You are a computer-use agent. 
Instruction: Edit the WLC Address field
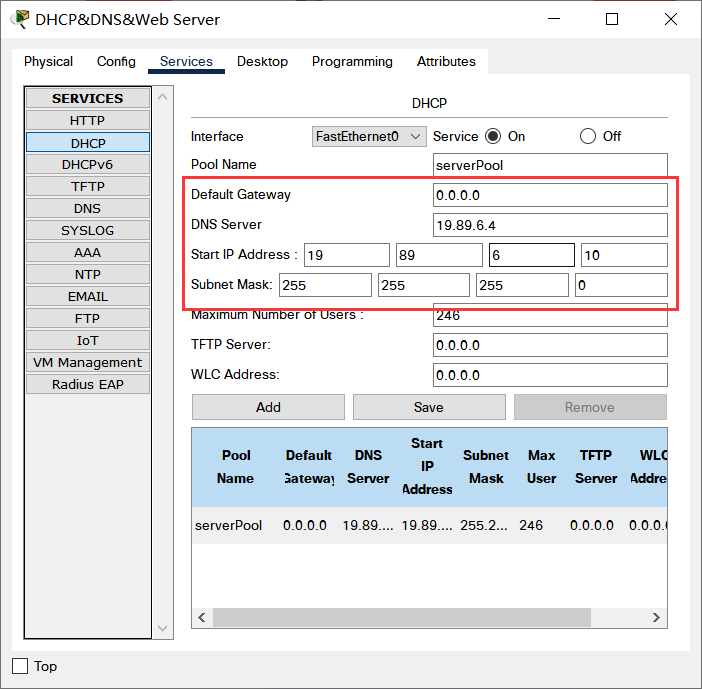pos(550,375)
